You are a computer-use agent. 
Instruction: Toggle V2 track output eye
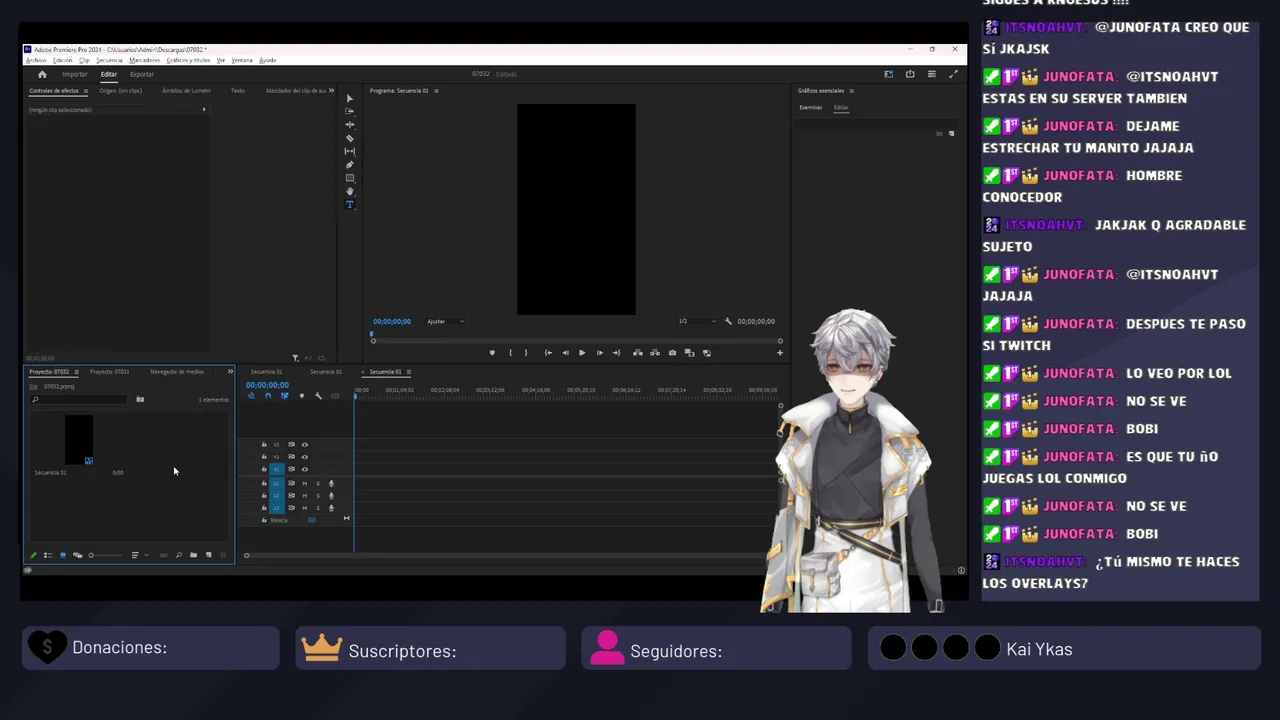point(305,457)
